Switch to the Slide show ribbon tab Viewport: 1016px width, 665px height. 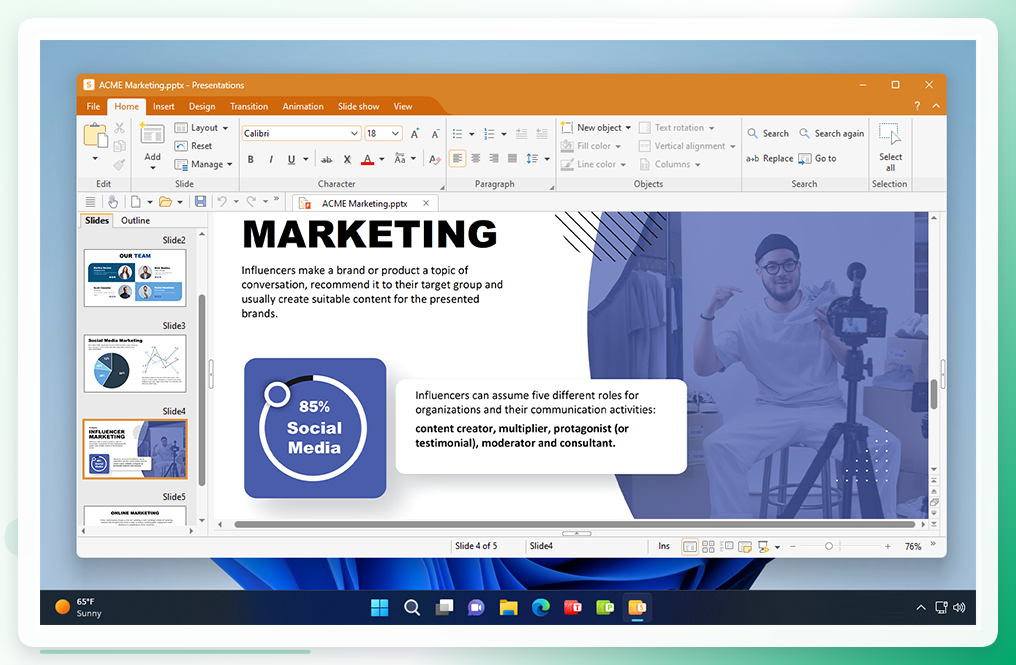tap(358, 106)
